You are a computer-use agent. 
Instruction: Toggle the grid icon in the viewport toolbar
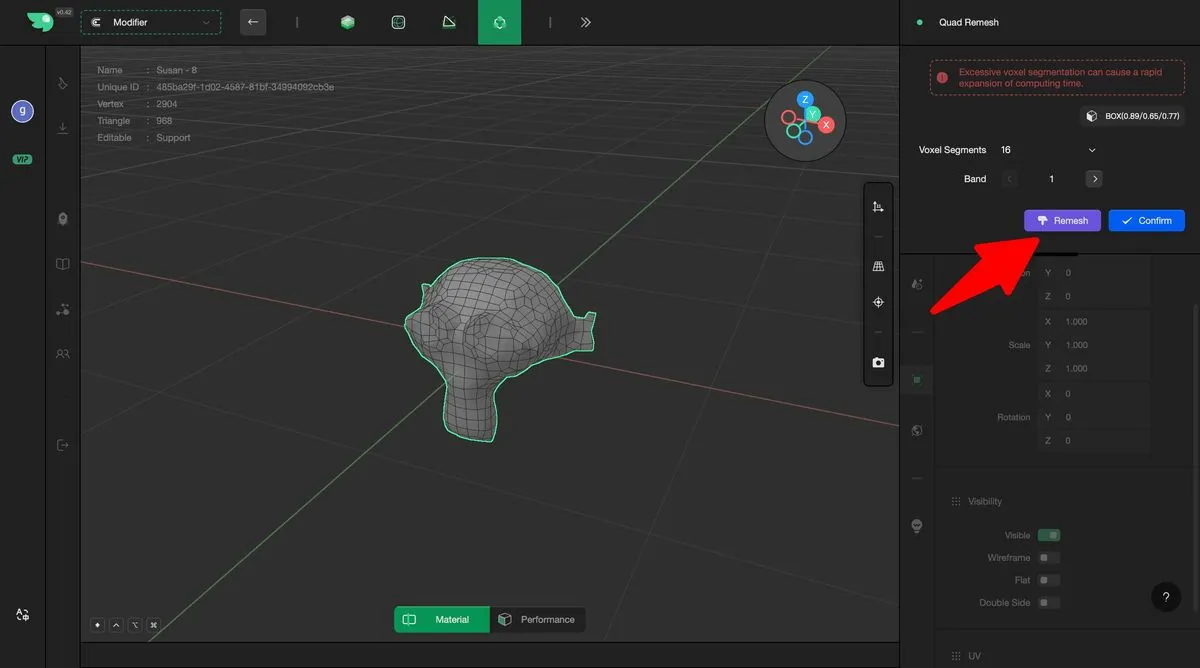[x=878, y=267]
